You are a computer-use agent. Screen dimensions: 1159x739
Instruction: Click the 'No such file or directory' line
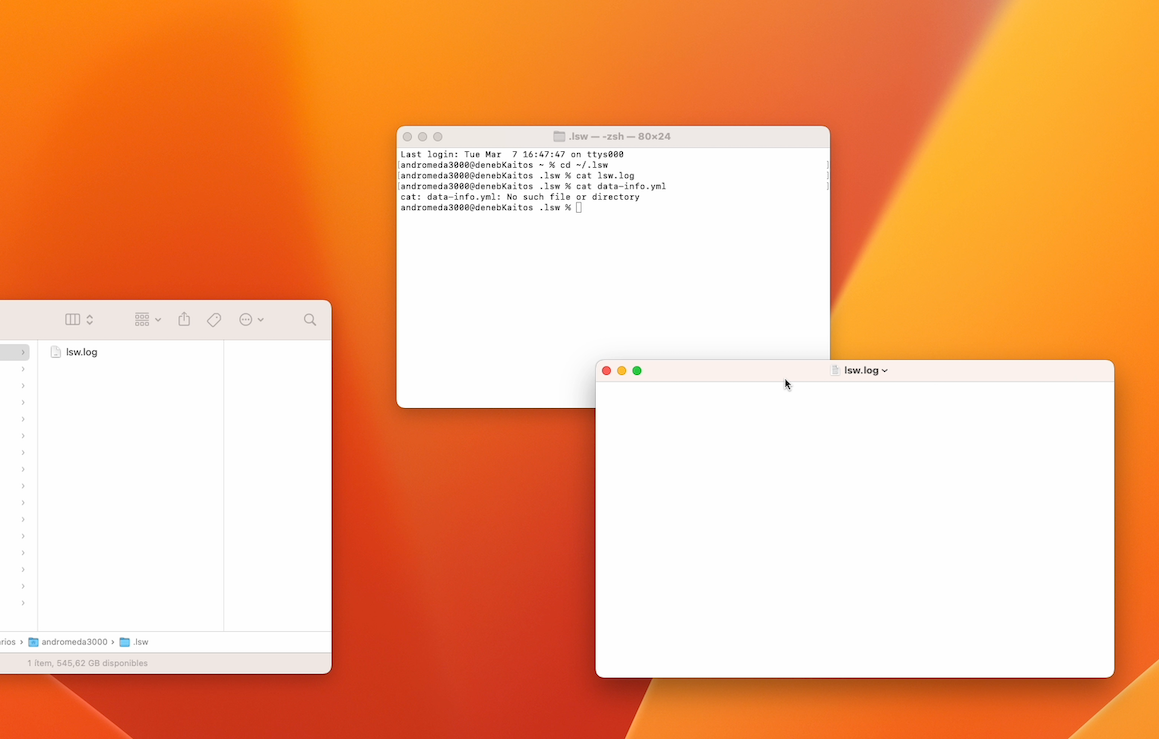coord(520,197)
